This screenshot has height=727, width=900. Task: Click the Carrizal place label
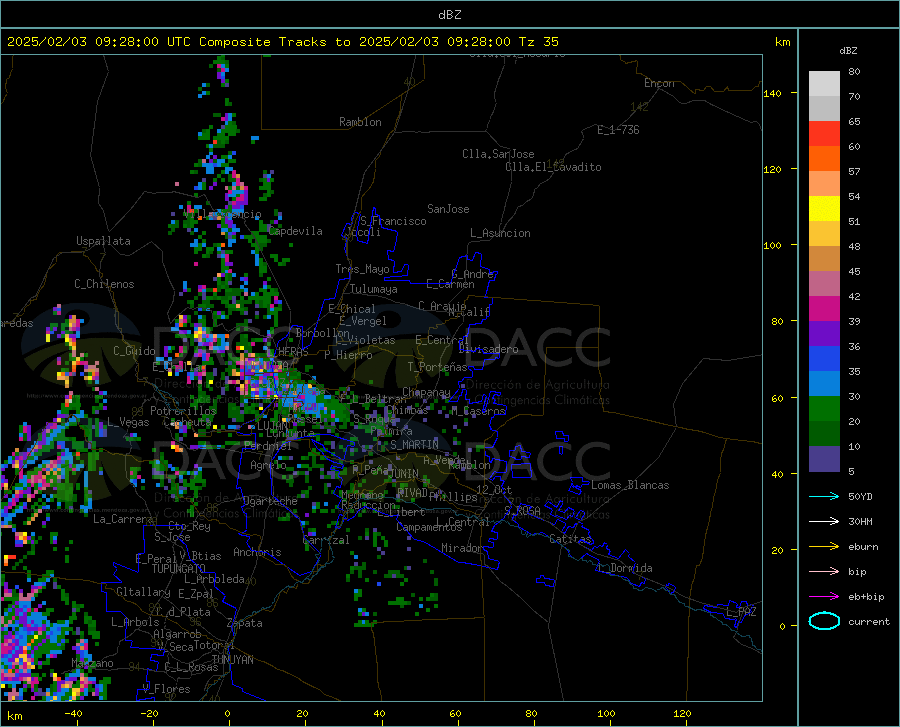coord(326,540)
